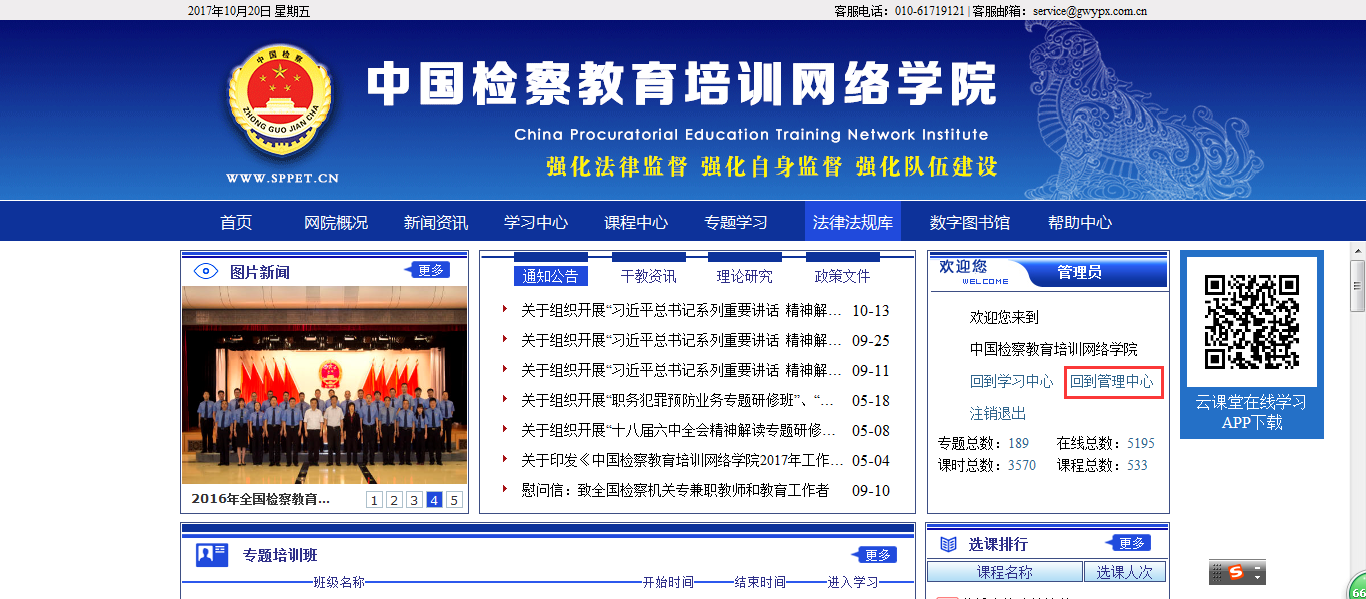1366x599 pixels.
Task: Click the 开始时间 column heading
Action: 668,582
